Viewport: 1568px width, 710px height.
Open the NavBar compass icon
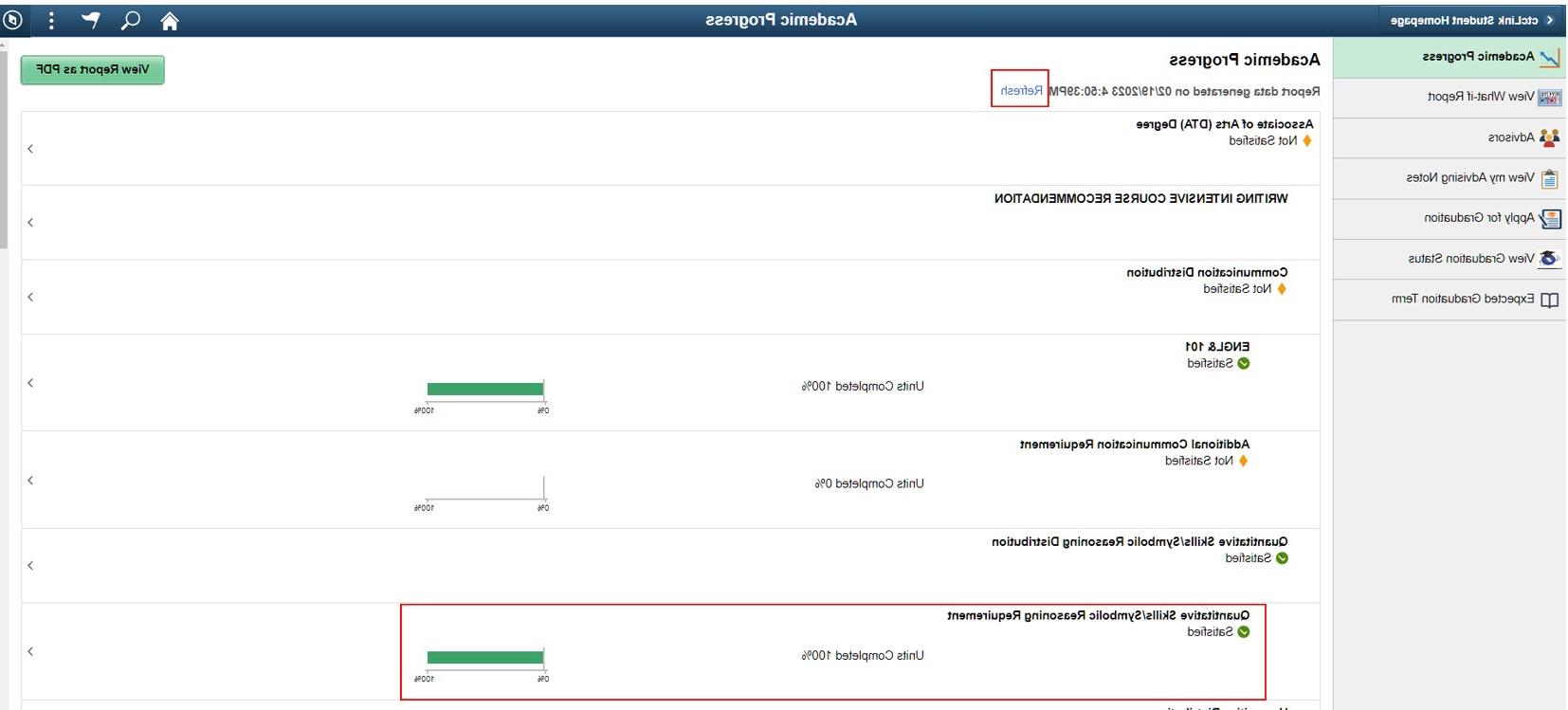12,19
